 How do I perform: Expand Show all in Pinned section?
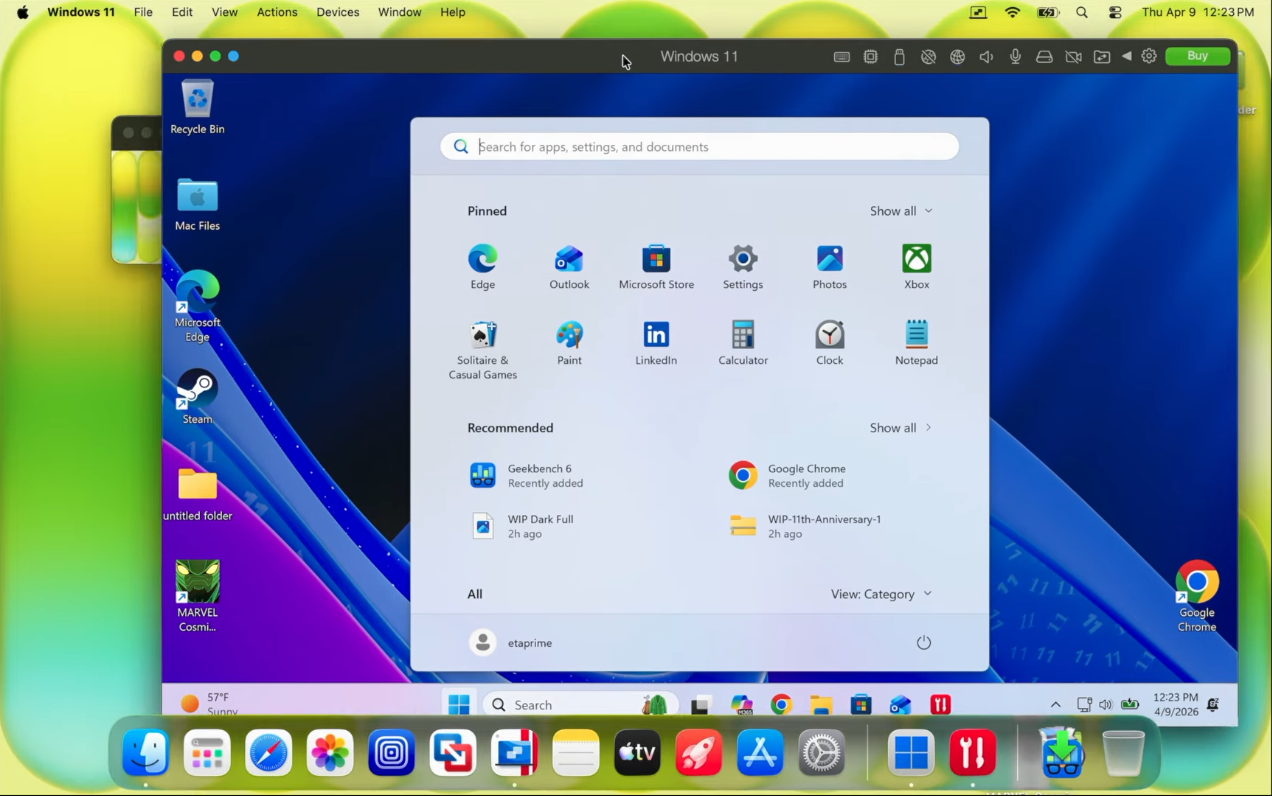(901, 211)
